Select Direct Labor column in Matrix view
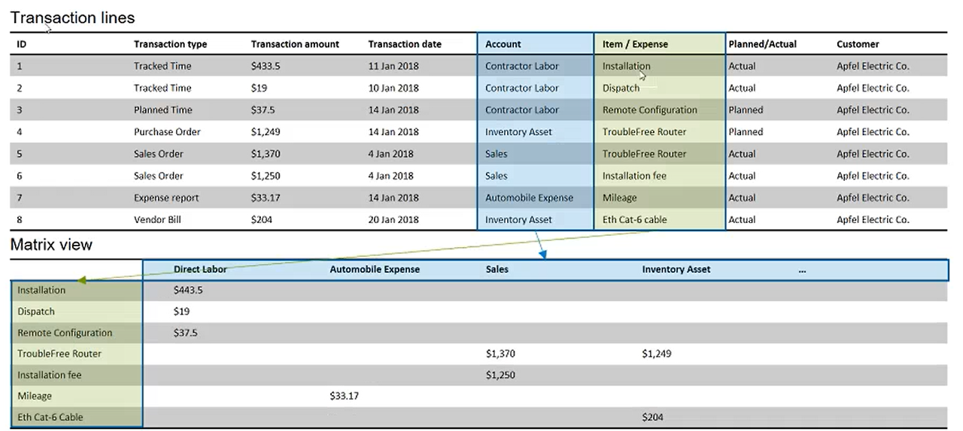This screenshot has height=431, width=963. click(200, 269)
